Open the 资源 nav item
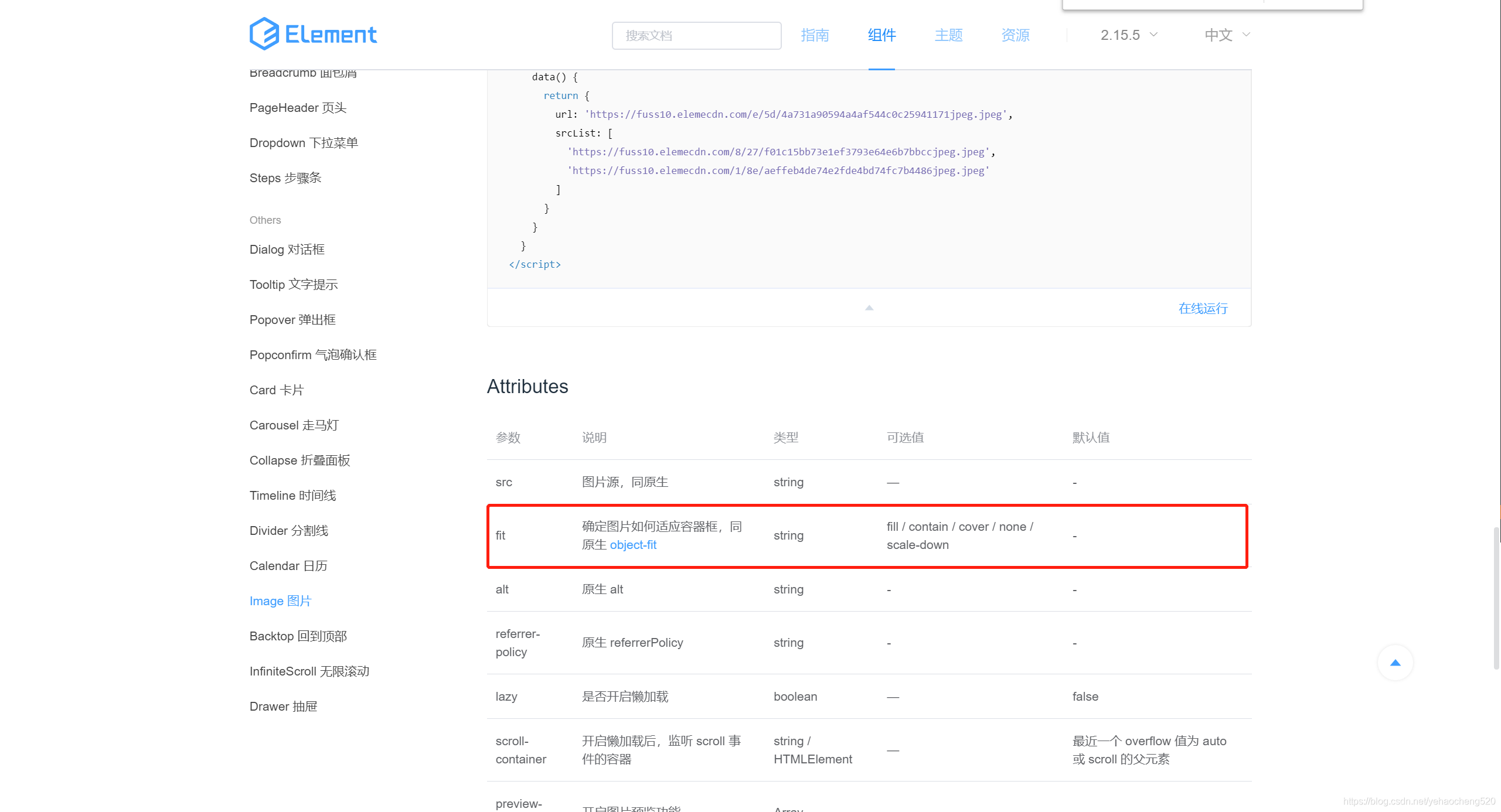 pos(1015,35)
